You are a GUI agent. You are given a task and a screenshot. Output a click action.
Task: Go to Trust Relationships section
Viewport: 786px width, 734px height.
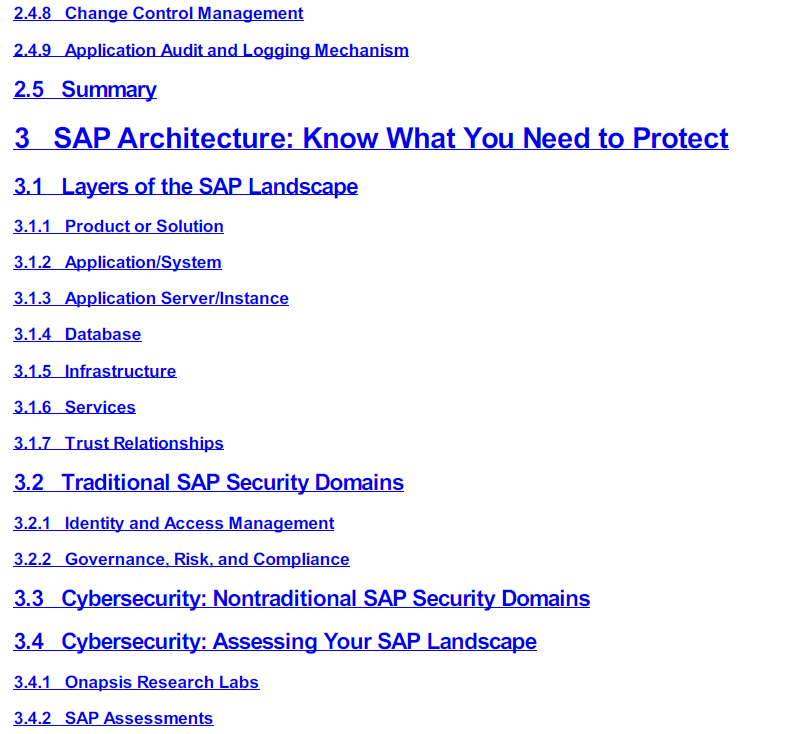point(144,443)
